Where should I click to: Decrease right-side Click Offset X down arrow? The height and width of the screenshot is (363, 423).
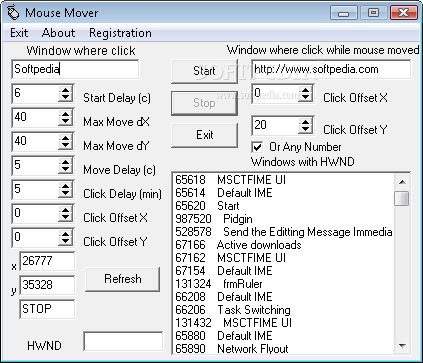306,98
